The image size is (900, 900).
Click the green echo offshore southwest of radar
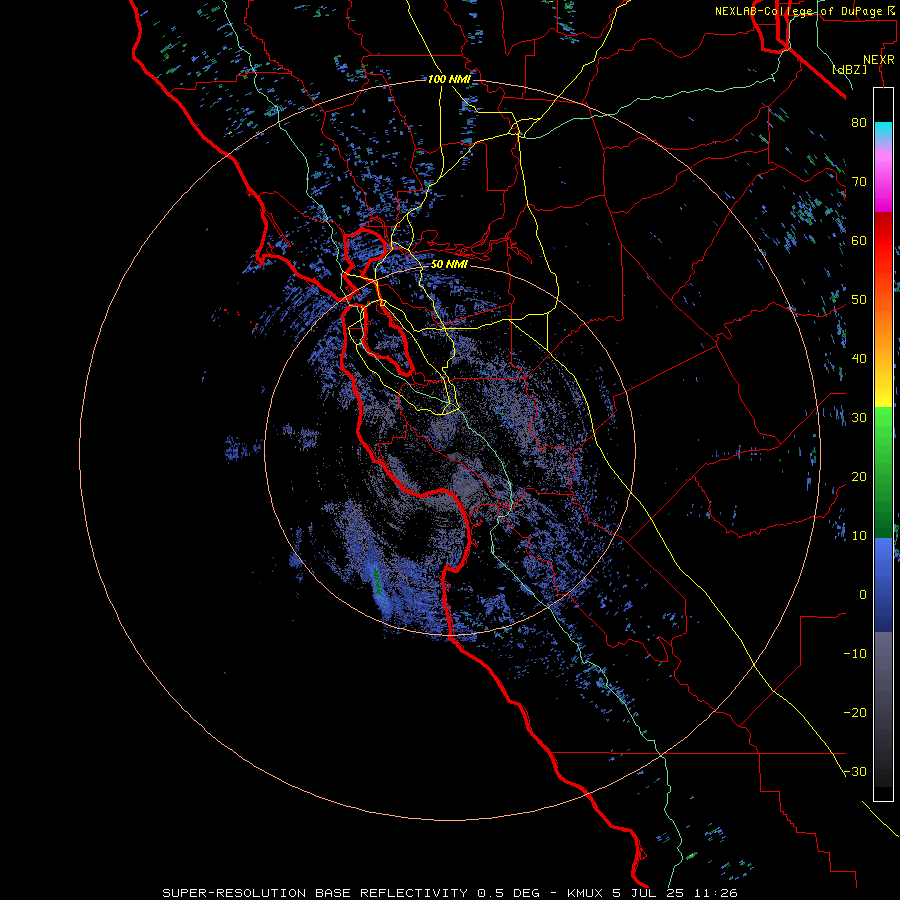(377, 580)
